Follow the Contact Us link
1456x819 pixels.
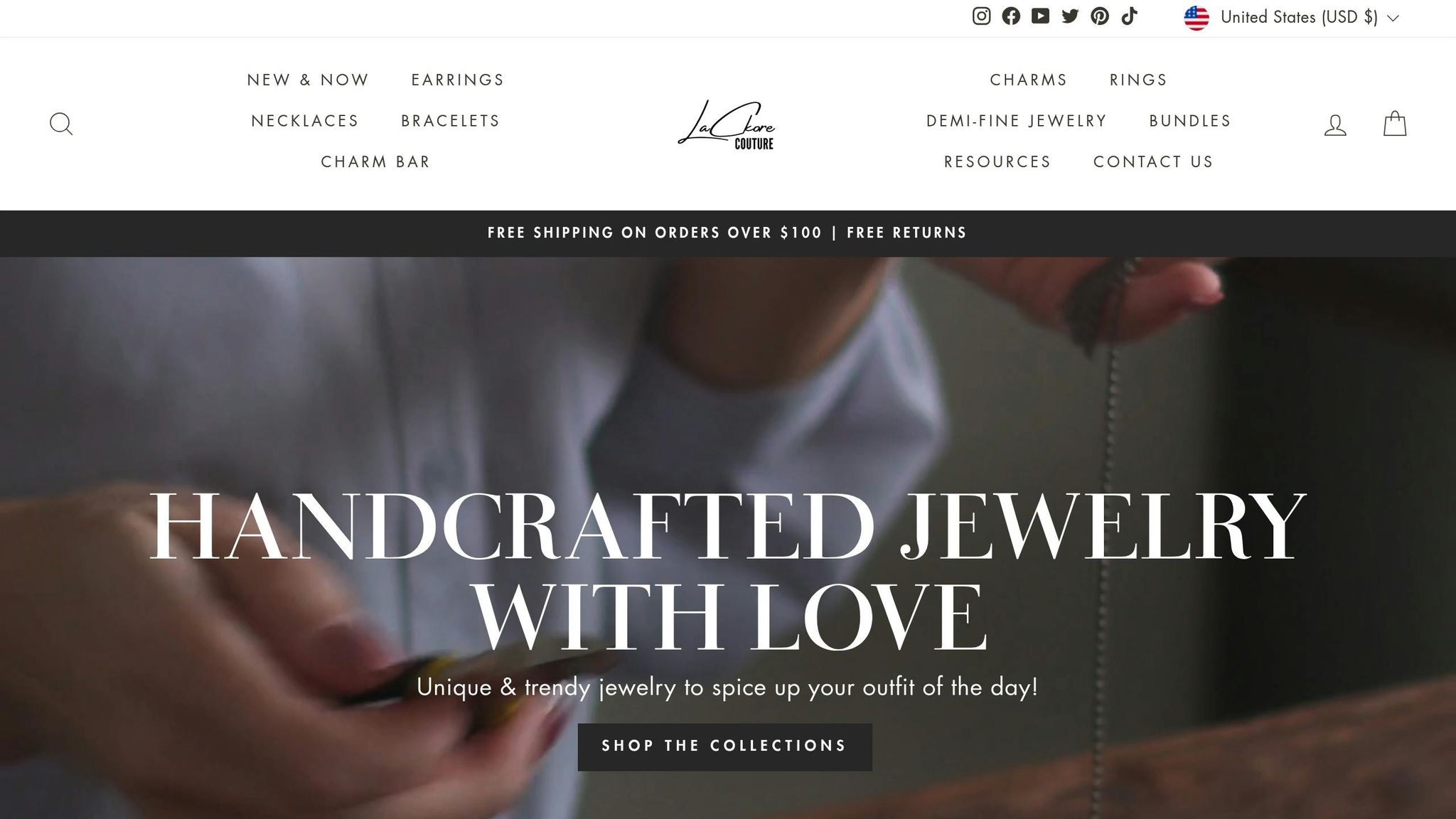pyautogui.click(x=1153, y=162)
